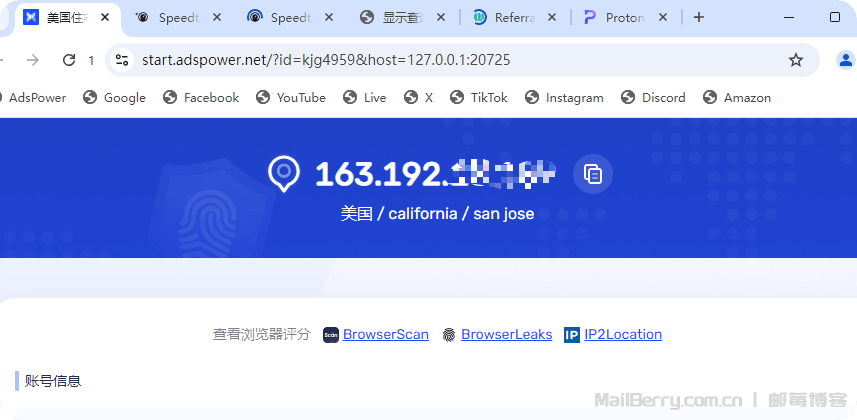Close the active 美国住 tab
The width and height of the screenshot is (857, 420).
point(105,17)
